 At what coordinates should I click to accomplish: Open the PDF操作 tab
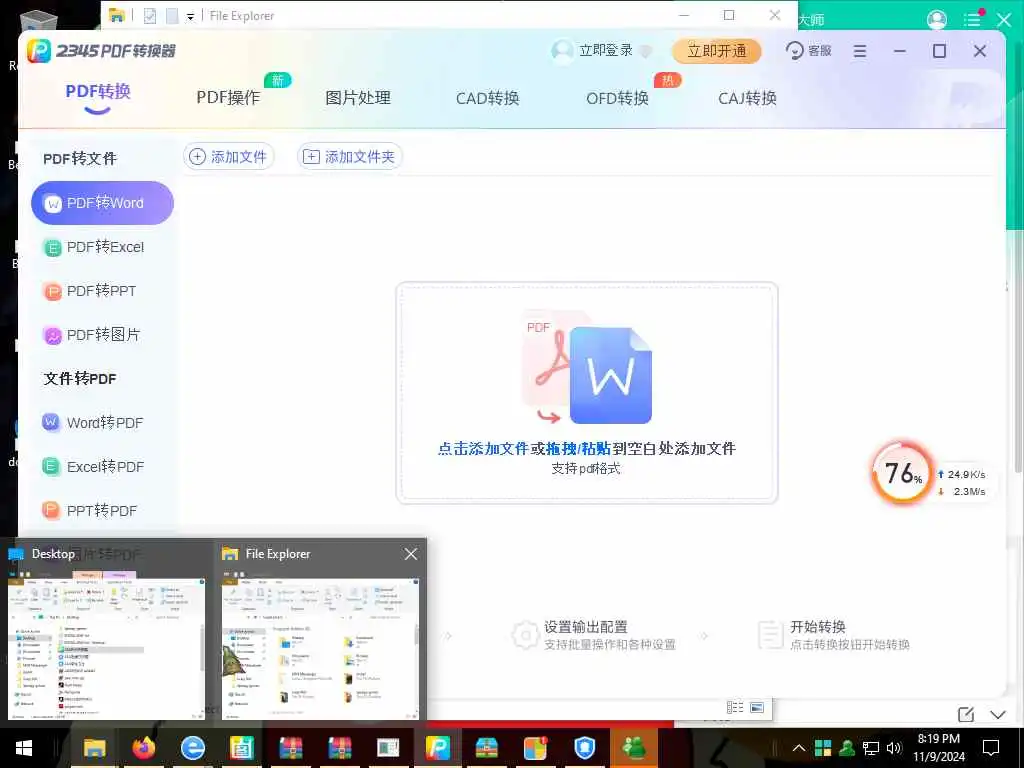pos(228,98)
